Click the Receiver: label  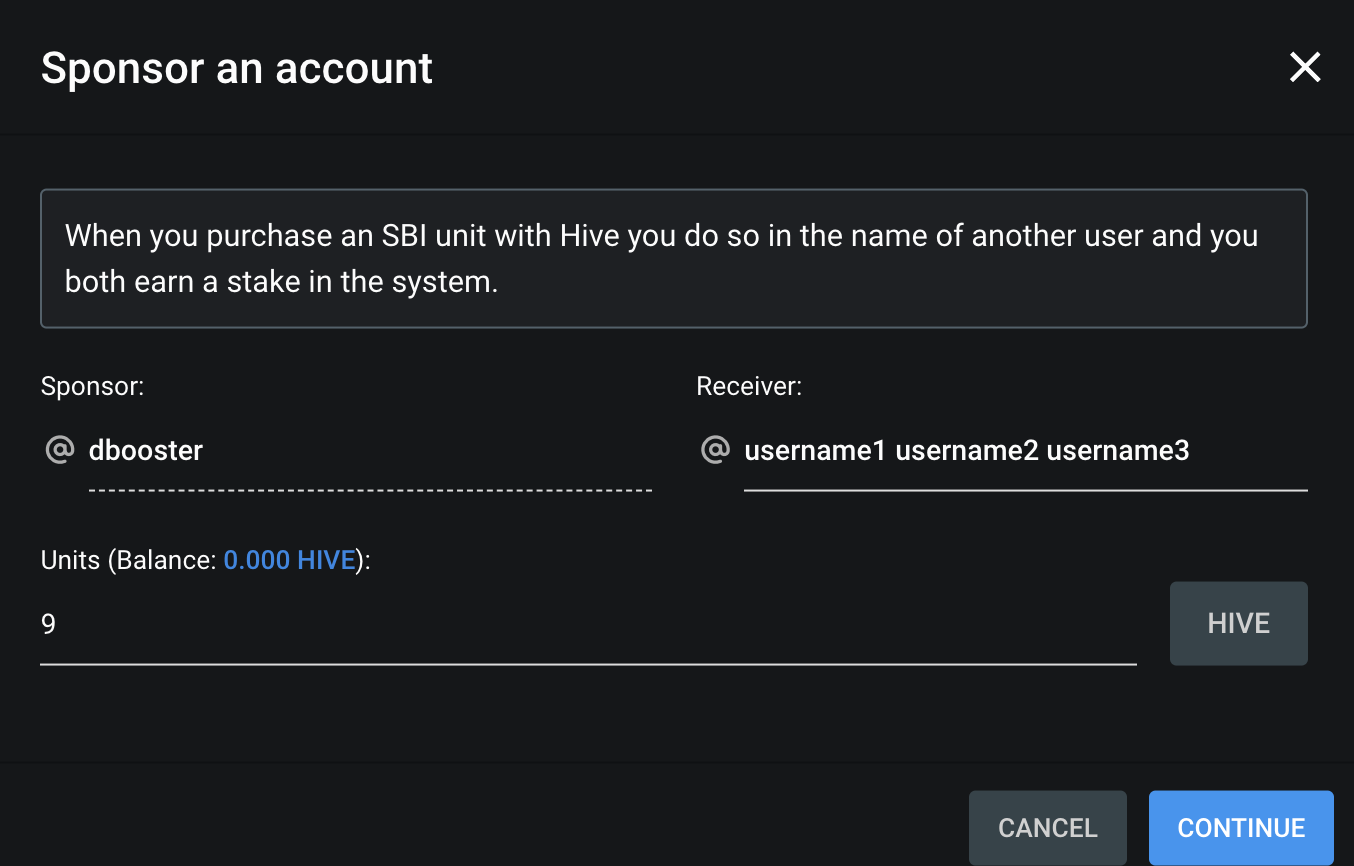[749, 386]
